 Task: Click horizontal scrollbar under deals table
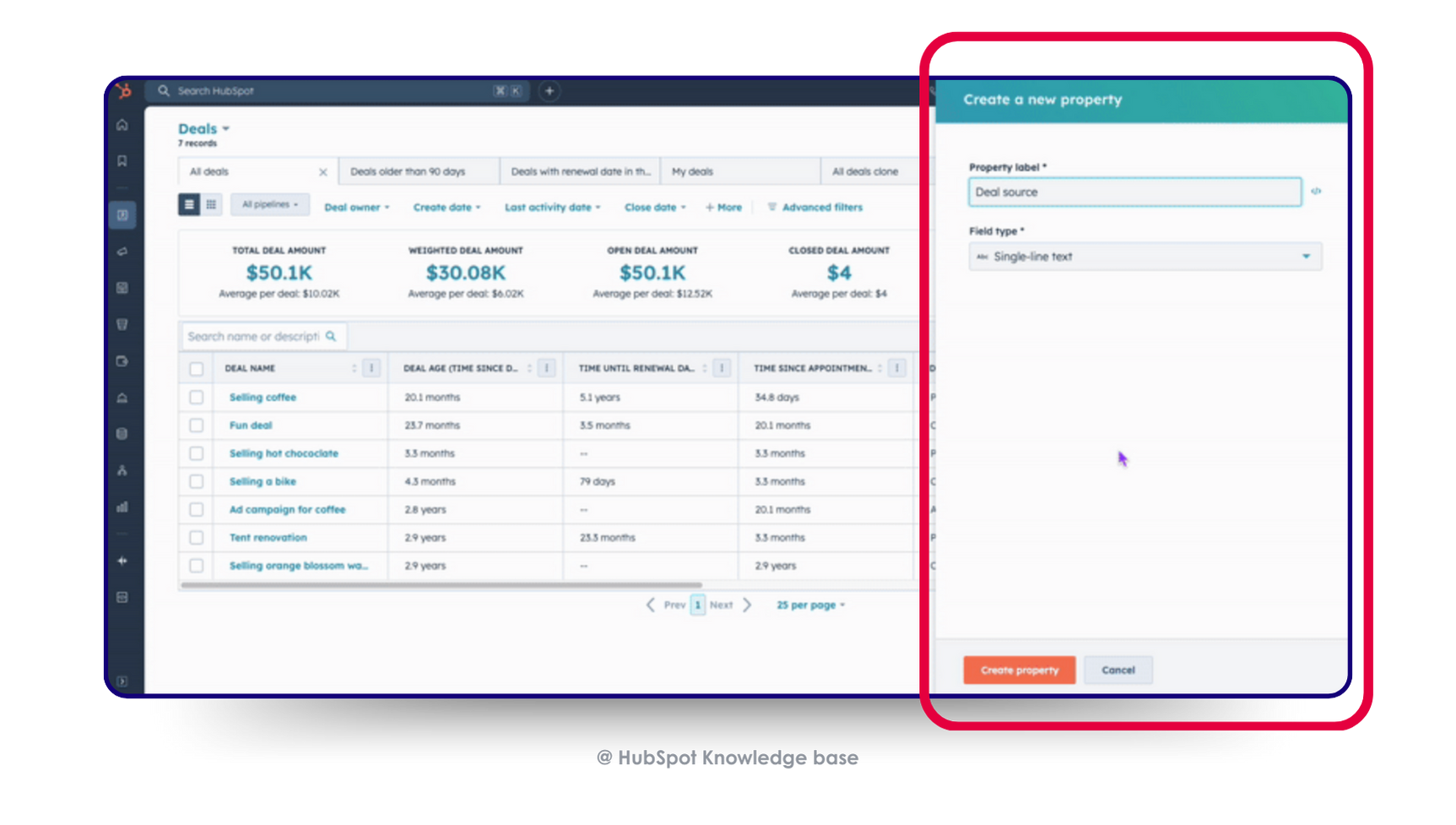point(441,584)
